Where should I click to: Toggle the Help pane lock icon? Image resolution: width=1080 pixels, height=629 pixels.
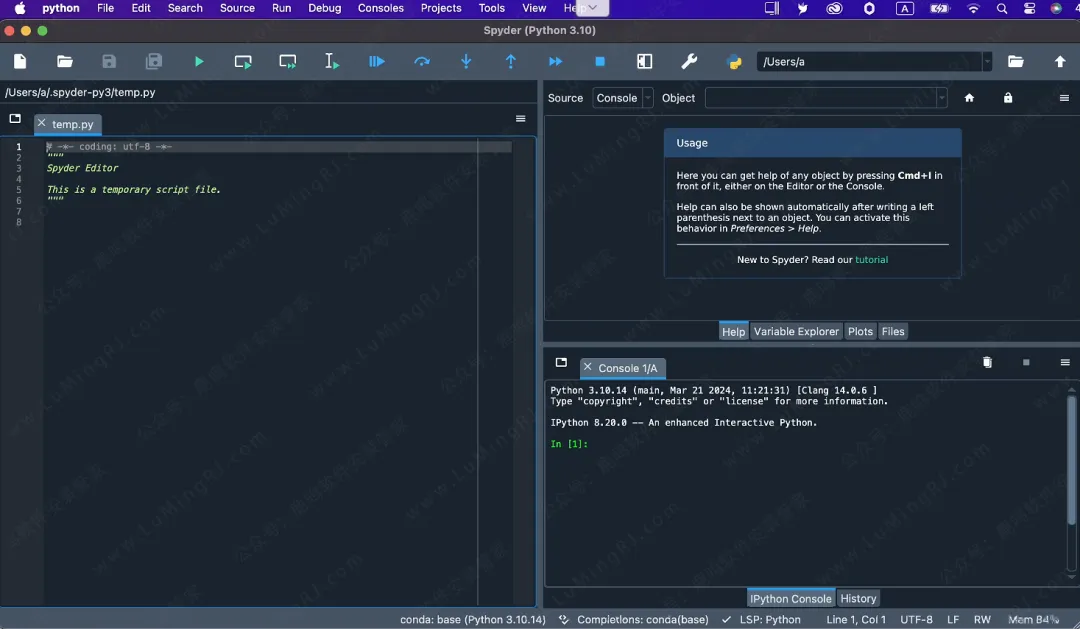coord(1007,98)
